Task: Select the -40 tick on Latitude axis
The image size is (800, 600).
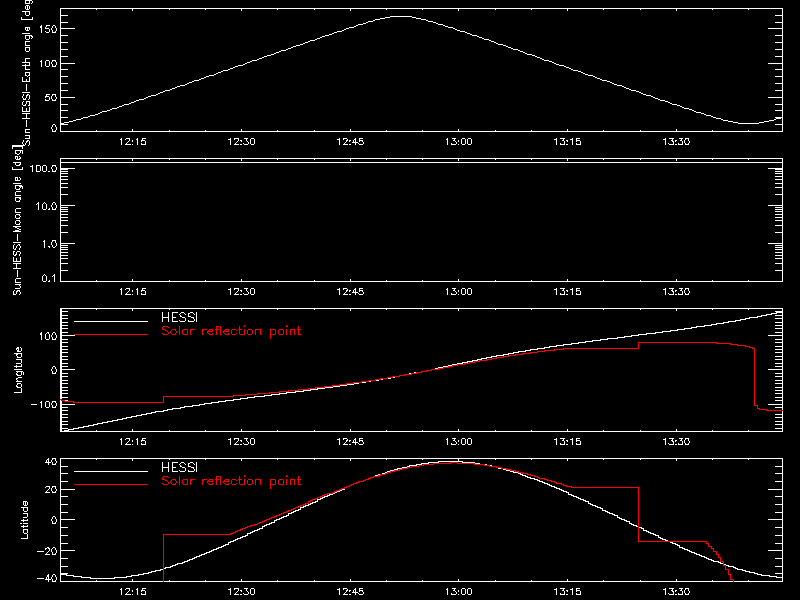Action: click(47, 578)
